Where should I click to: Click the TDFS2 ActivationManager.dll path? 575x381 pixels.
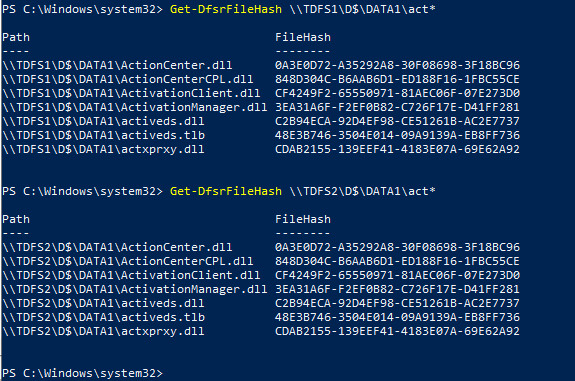[x=135, y=289]
